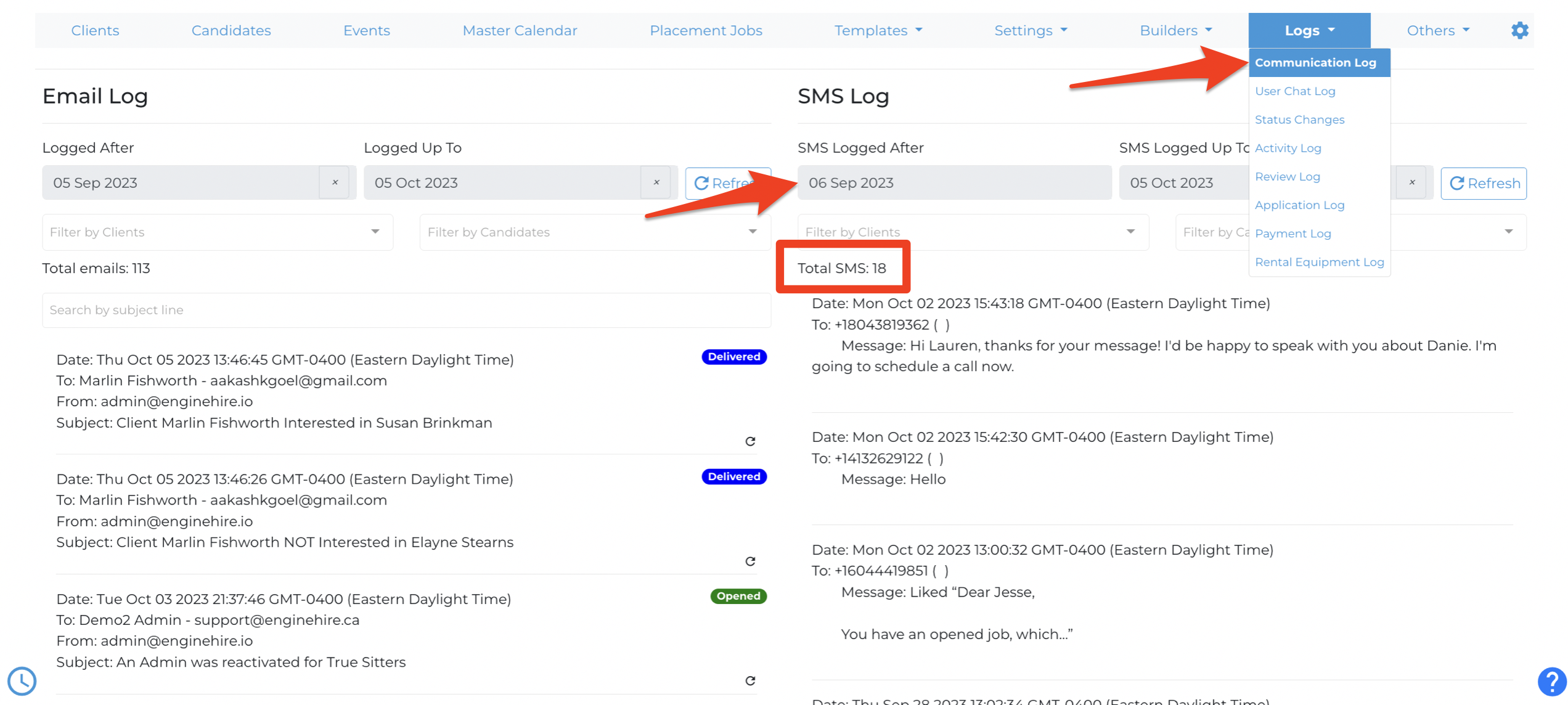The image size is (1568, 705).
Task: Click reload icon for Elayne Stearns email
Action: point(750,561)
